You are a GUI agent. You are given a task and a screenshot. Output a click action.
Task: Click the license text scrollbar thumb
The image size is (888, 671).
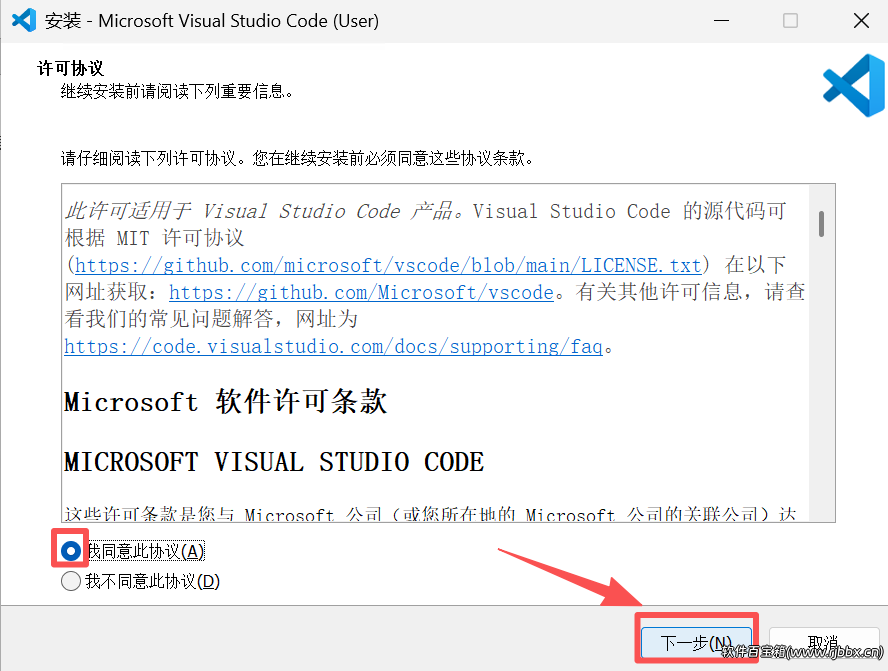tap(821, 224)
